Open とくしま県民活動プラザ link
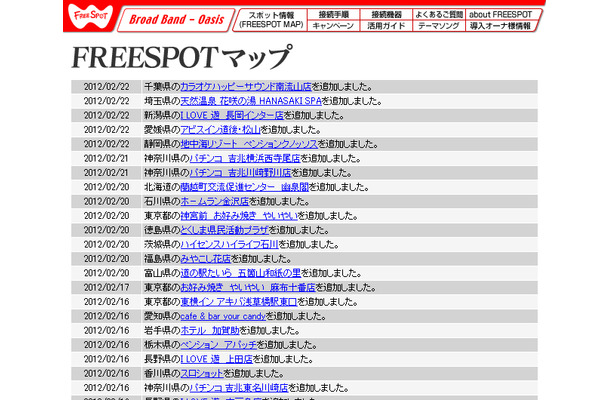Viewport: 610px width, 400px height. point(224,230)
